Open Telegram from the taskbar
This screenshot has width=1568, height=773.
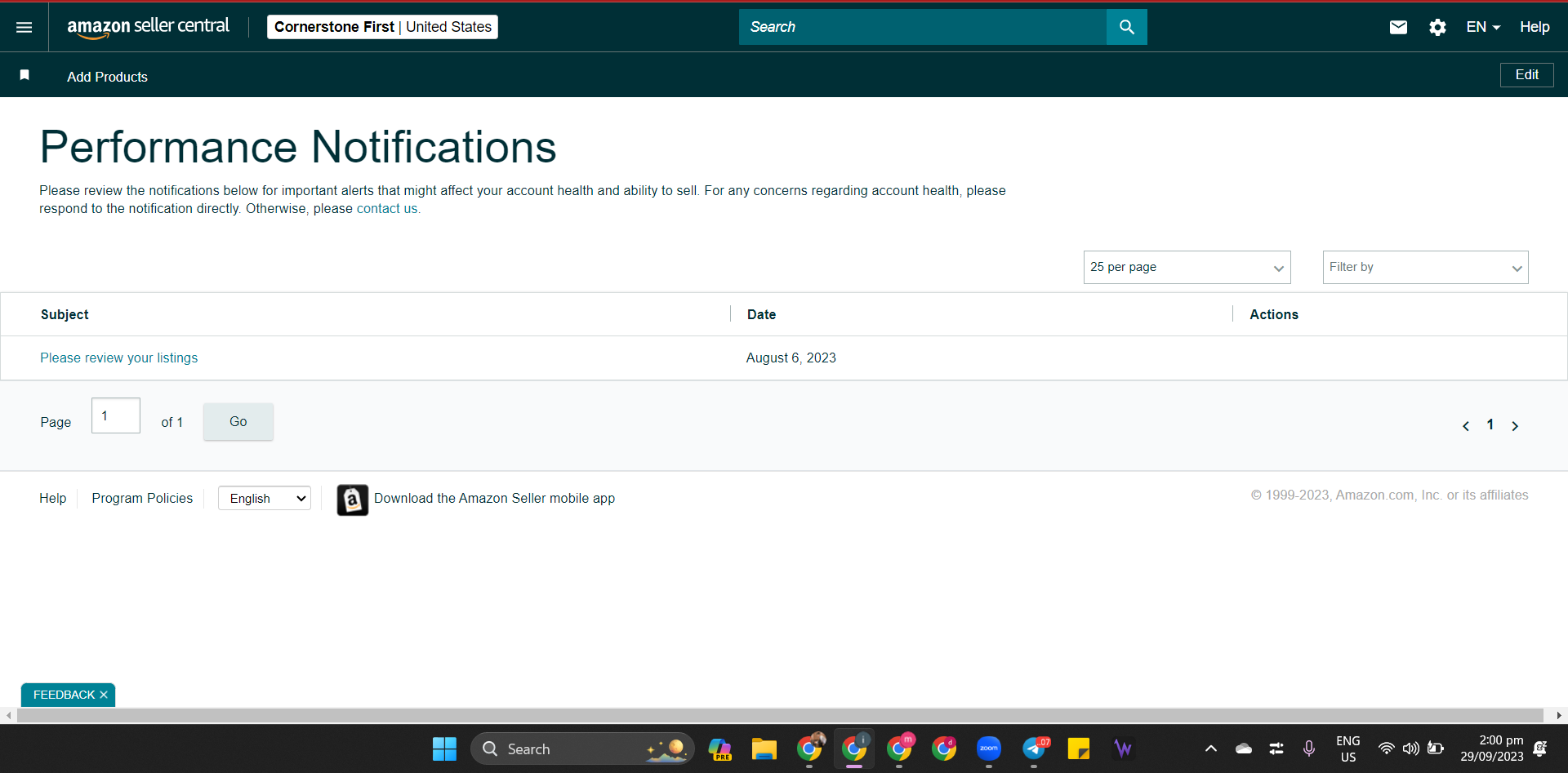[x=1034, y=749]
